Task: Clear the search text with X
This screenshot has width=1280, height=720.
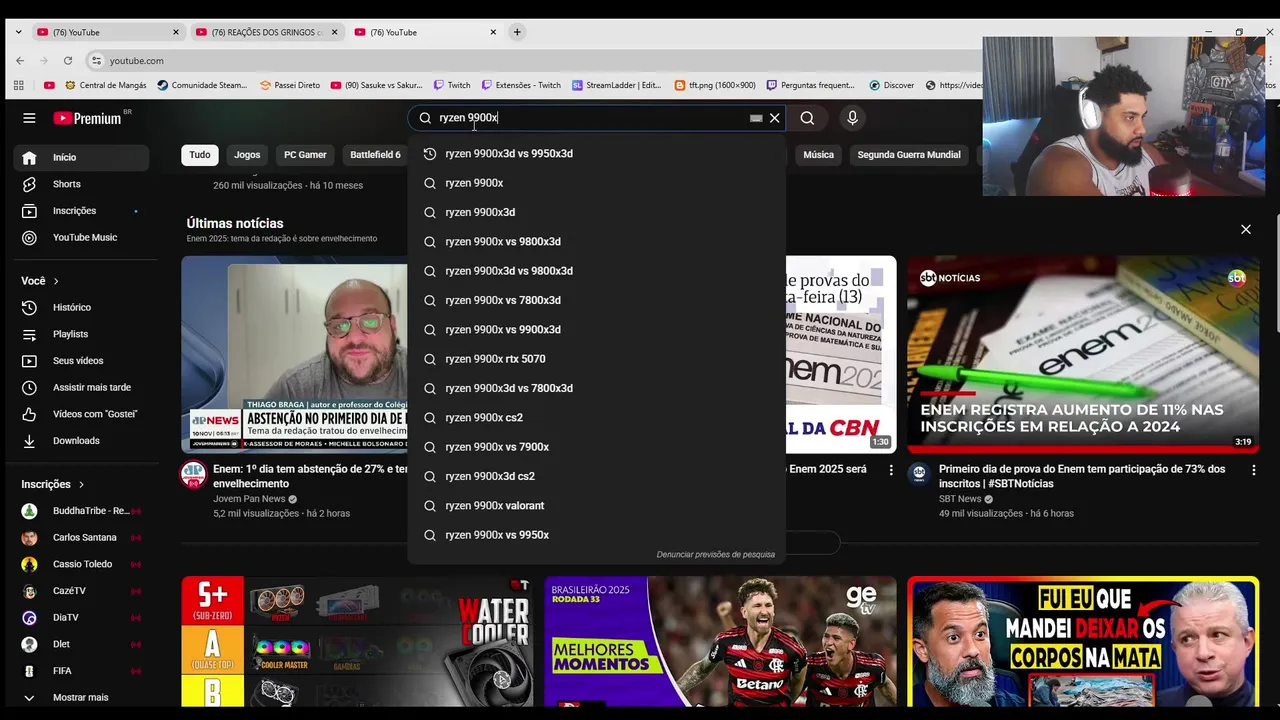Action: pyautogui.click(x=774, y=118)
